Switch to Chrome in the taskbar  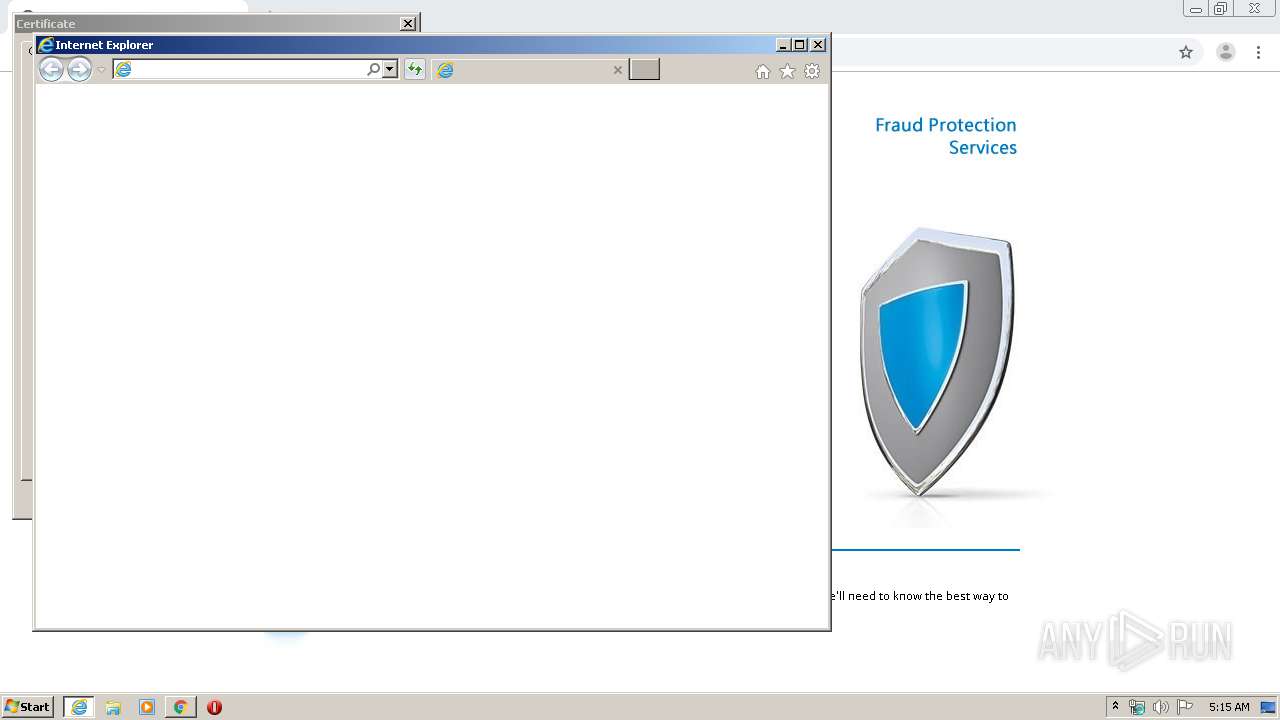pyautogui.click(x=181, y=707)
